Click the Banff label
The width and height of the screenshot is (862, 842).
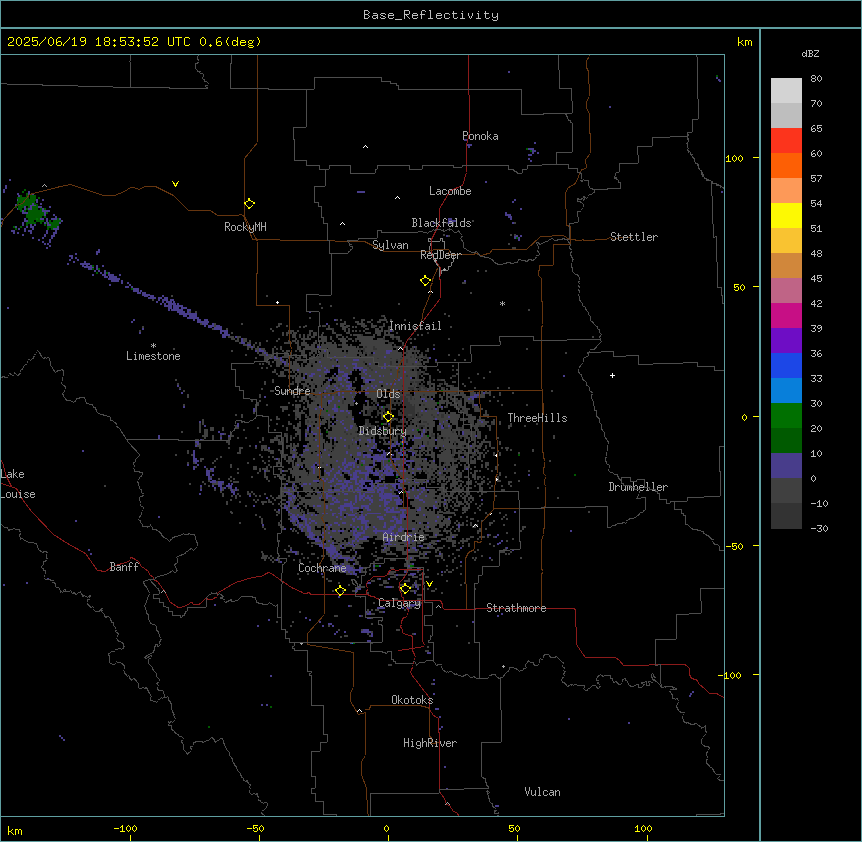click(124, 567)
